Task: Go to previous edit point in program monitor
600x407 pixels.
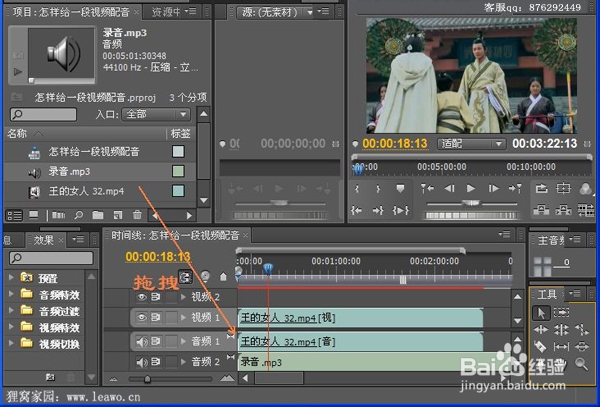Action: pyautogui.click(x=427, y=188)
